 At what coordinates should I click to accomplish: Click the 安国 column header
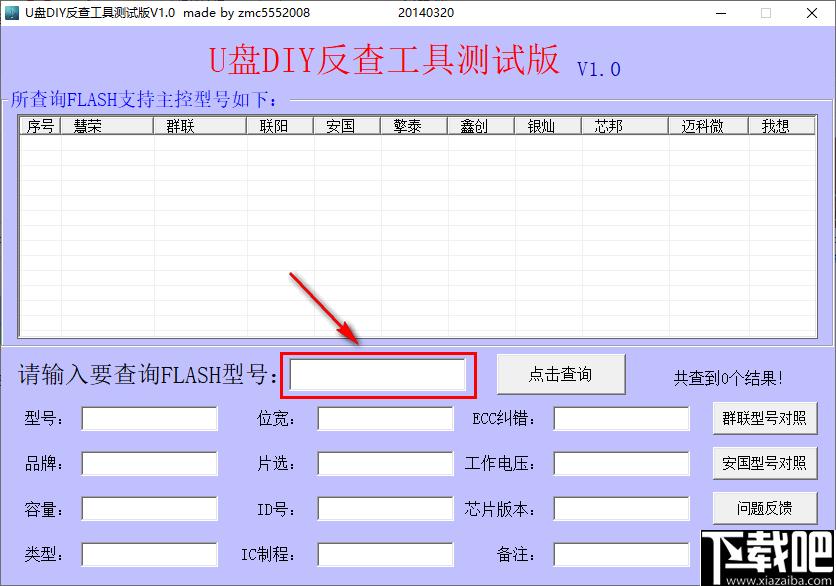347,126
